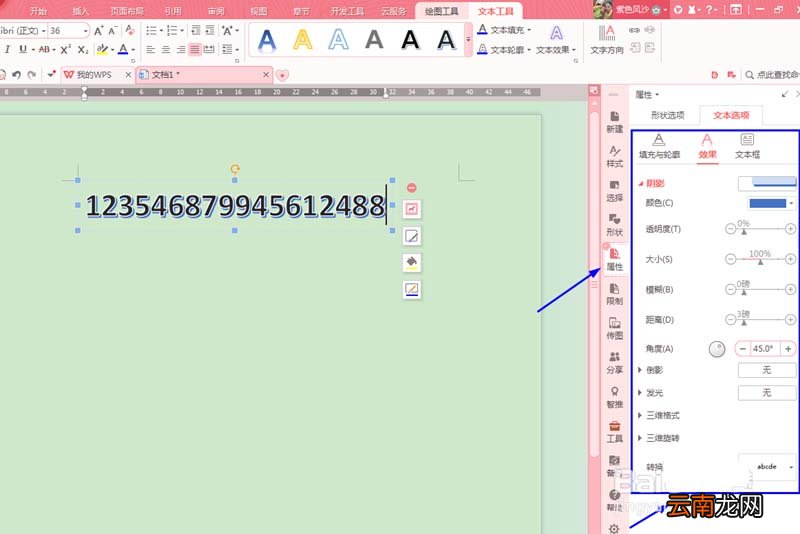Image resolution: width=800 pixels, height=534 pixels.
Task: Switch to the 我的WPS document tab
Action: pos(93,75)
